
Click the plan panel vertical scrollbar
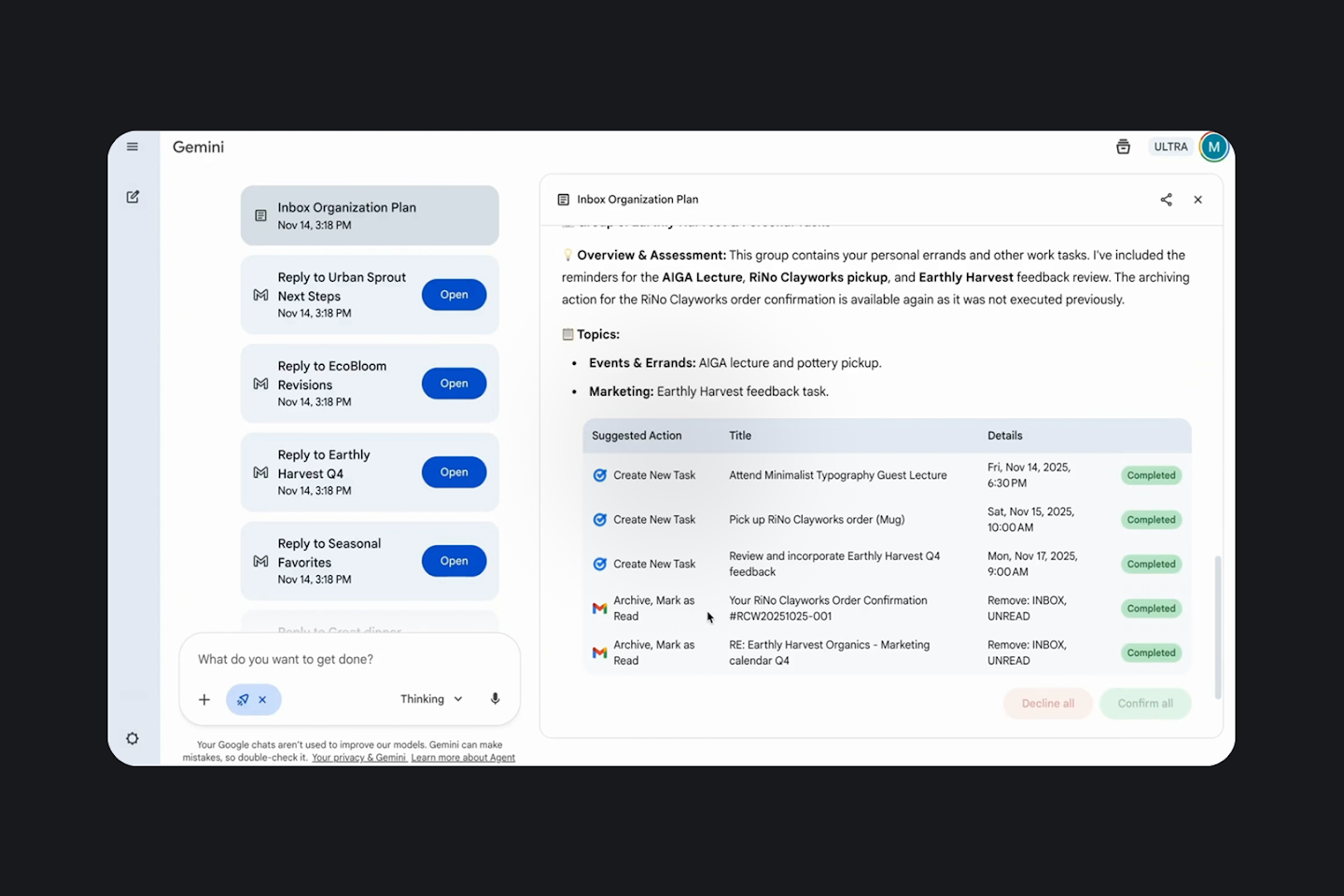(x=1217, y=625)
